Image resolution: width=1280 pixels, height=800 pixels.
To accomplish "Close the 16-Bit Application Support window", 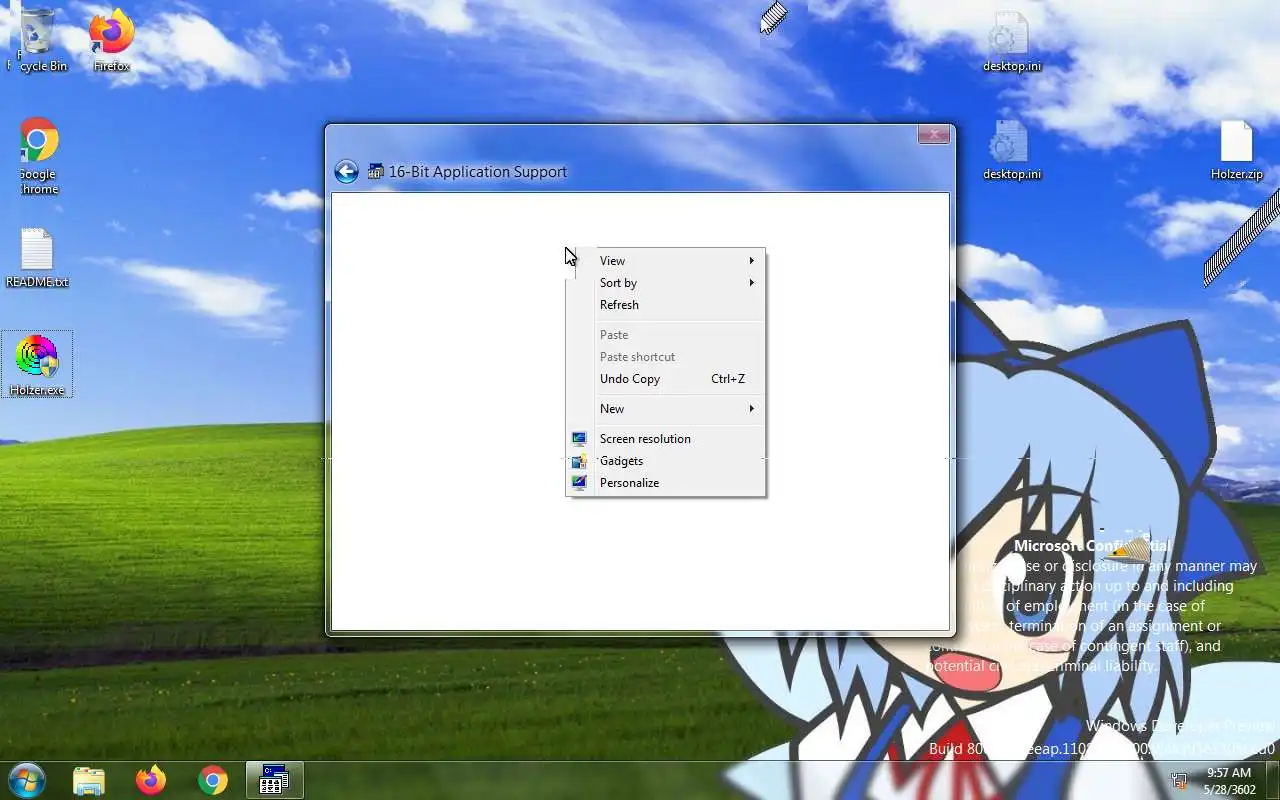I will coord(933,134).
